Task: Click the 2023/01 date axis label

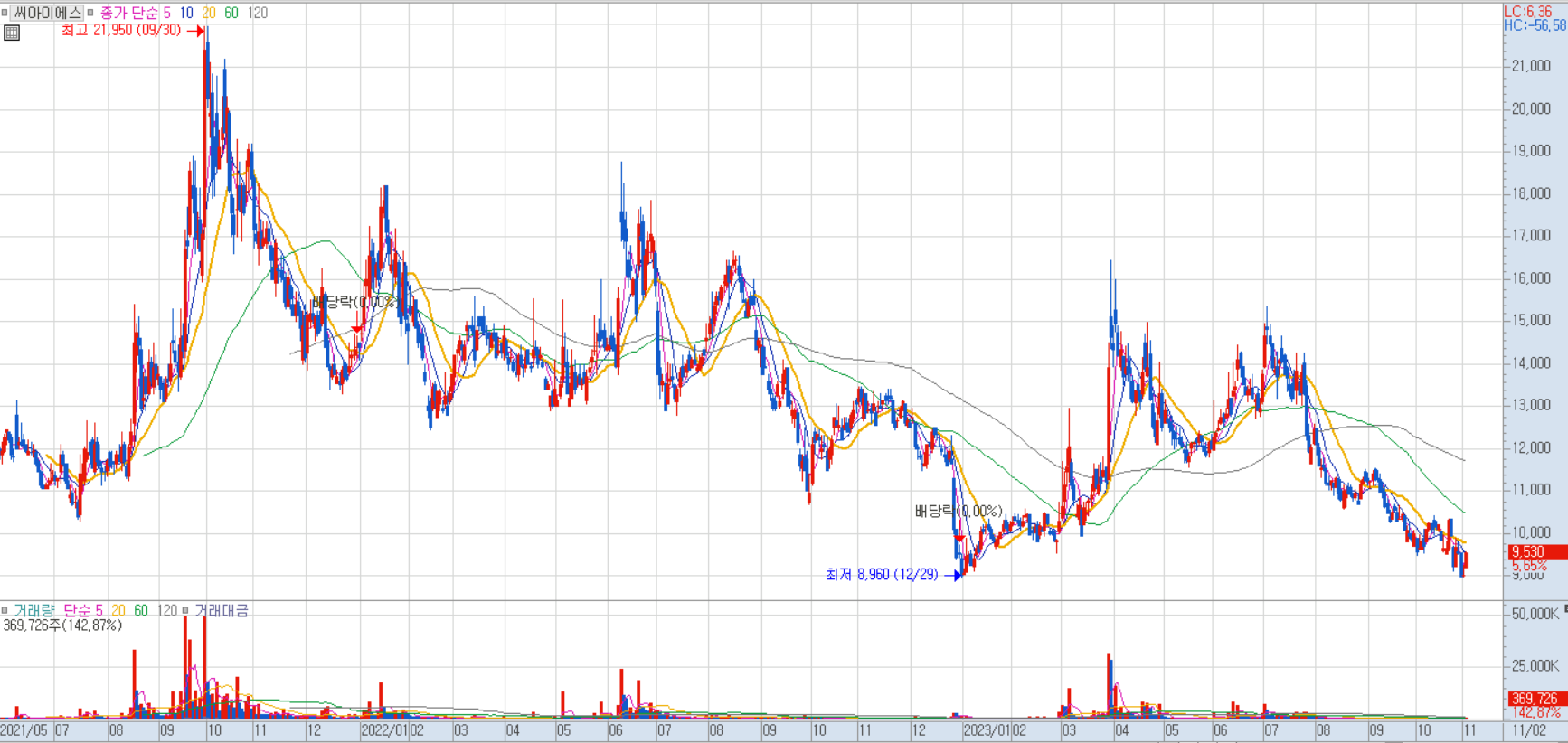Action: click(x=987, y=730)
